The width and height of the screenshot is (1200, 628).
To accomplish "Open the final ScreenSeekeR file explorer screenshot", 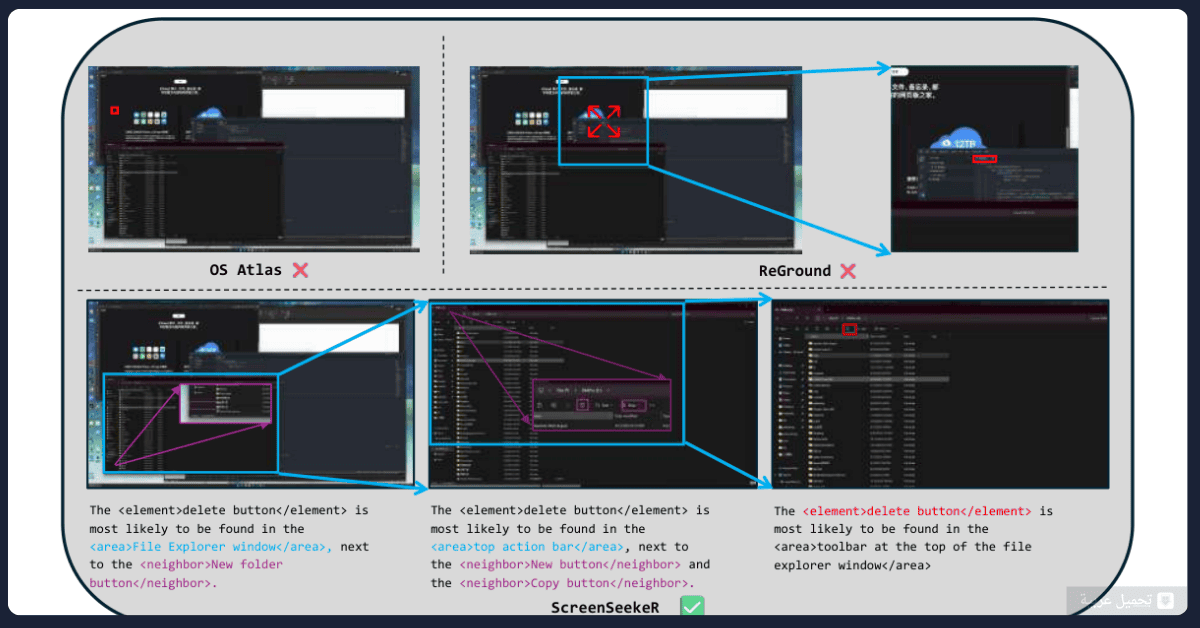I will point(940,396).
